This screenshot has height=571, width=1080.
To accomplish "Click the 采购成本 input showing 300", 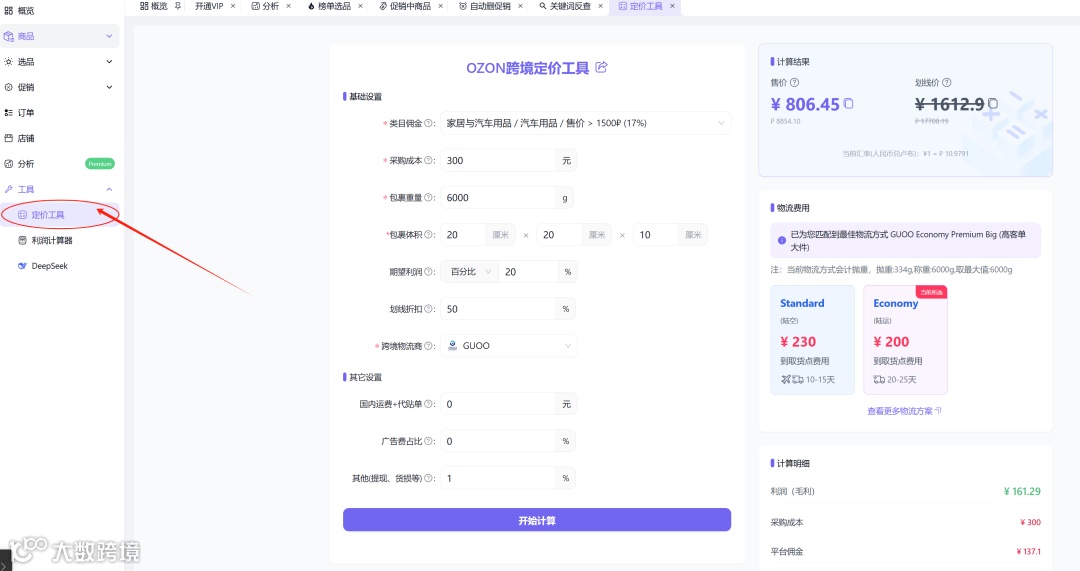I will pos(497,160).
